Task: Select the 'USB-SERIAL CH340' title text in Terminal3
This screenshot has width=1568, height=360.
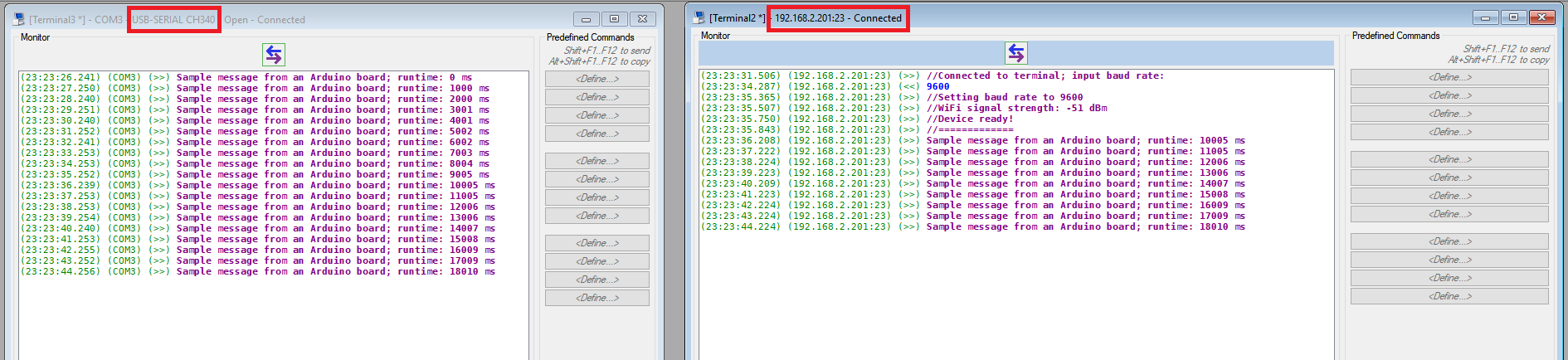Action: [x=173, y=20]
